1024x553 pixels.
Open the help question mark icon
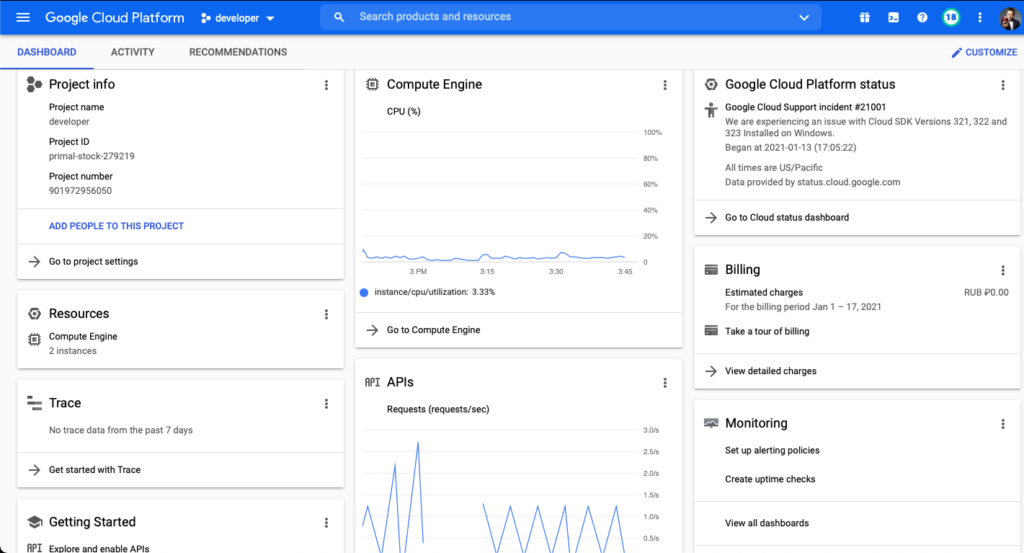pyautogui.click(x=922, y=18)
